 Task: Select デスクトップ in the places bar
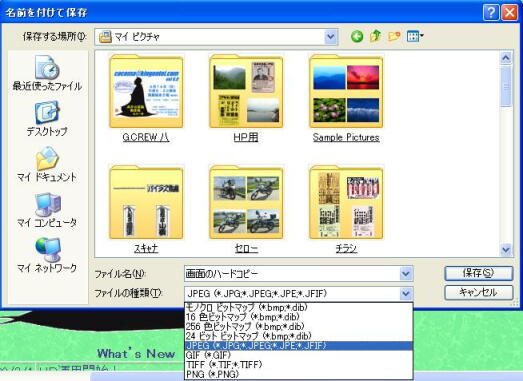pos(47,119)
